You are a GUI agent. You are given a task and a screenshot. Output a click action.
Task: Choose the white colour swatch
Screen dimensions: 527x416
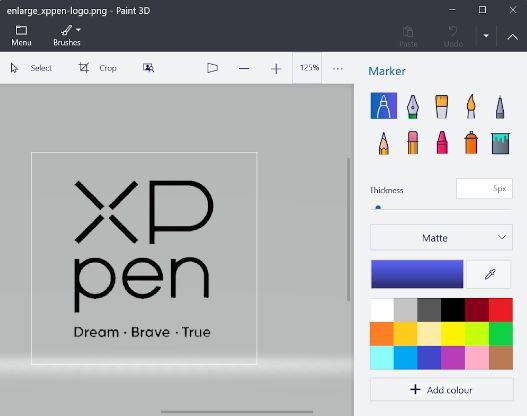[382, 310]
